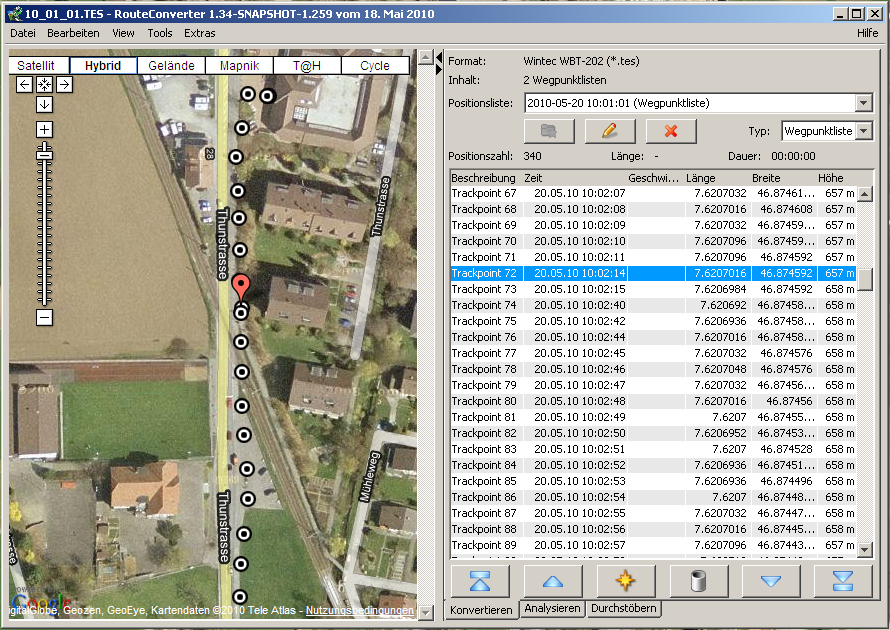Click the move-to-bottom positions button
Viewport: 890px width, 630px height.
click(x=842, y=581)
